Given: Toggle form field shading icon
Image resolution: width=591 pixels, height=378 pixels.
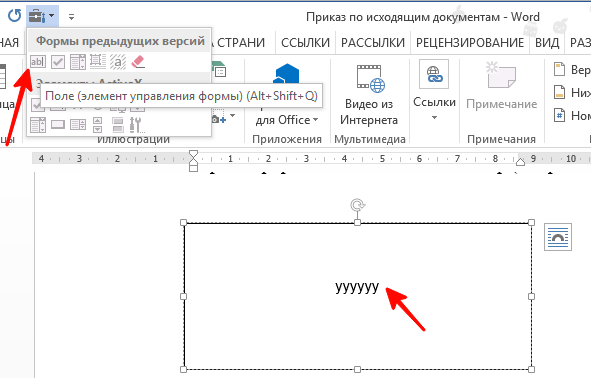Looking at the screenshot, I should pyautogui.click(x=118, y=62).
